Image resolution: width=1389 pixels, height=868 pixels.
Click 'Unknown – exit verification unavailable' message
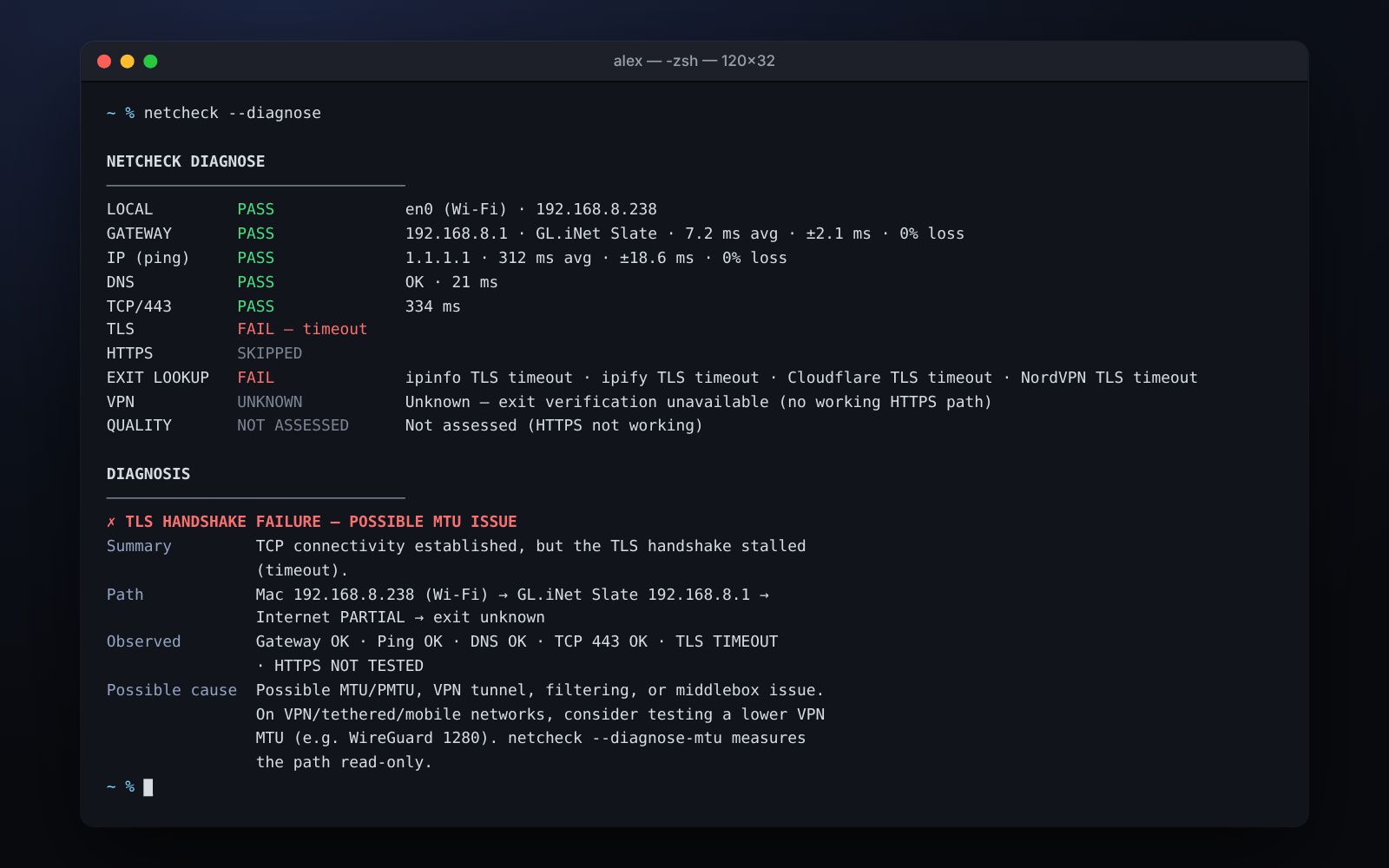pyautogui.click(x=587, y=402)
